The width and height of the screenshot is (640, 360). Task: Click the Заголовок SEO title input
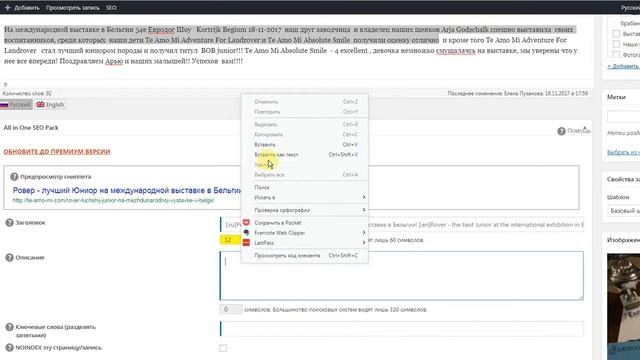pyautogui.click(x=402, y=224)
